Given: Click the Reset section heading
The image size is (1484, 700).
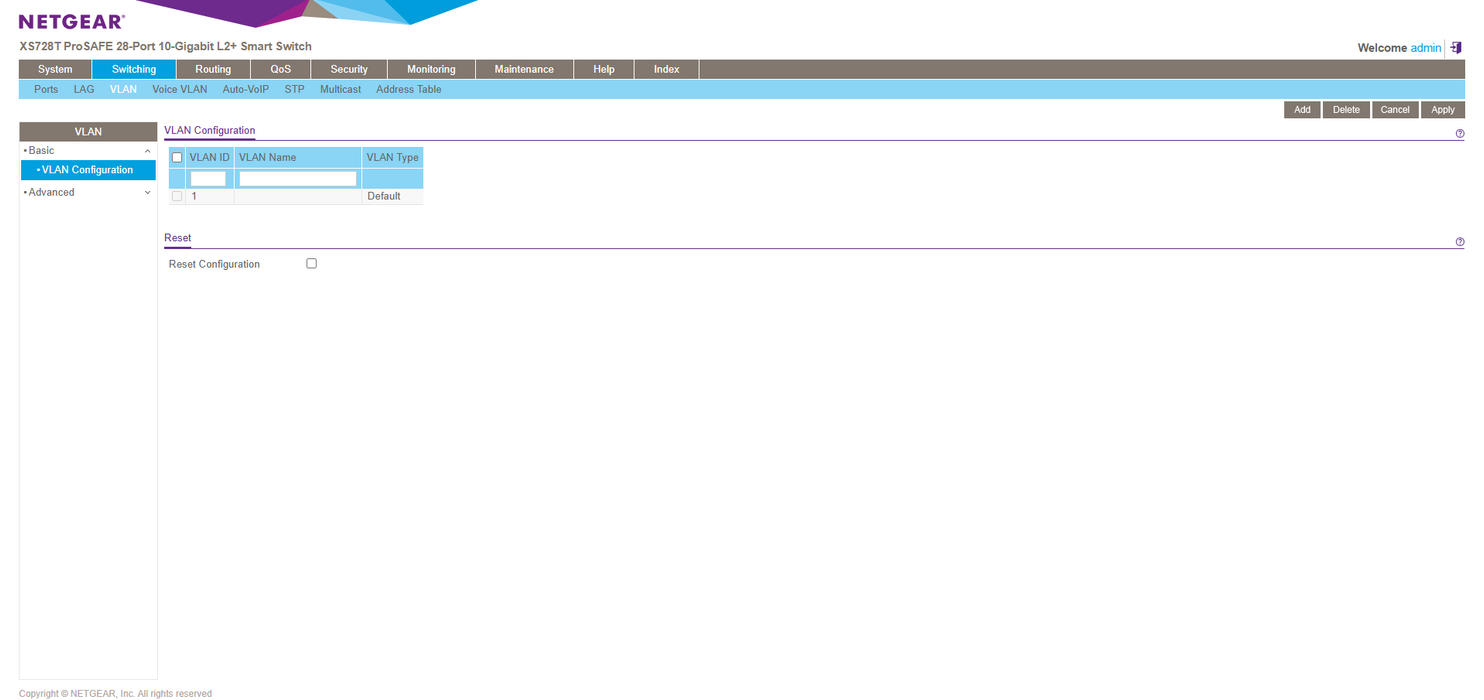Looking at the screenshot, I should 177,238.
